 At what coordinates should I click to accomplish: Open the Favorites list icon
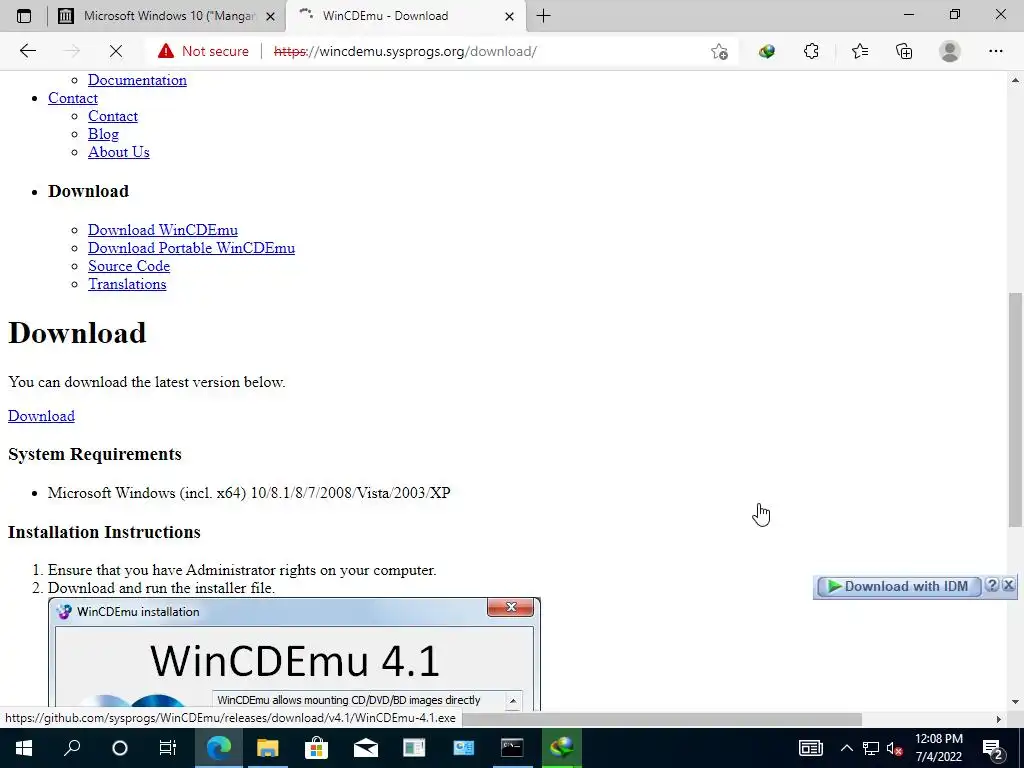(860, 51)
